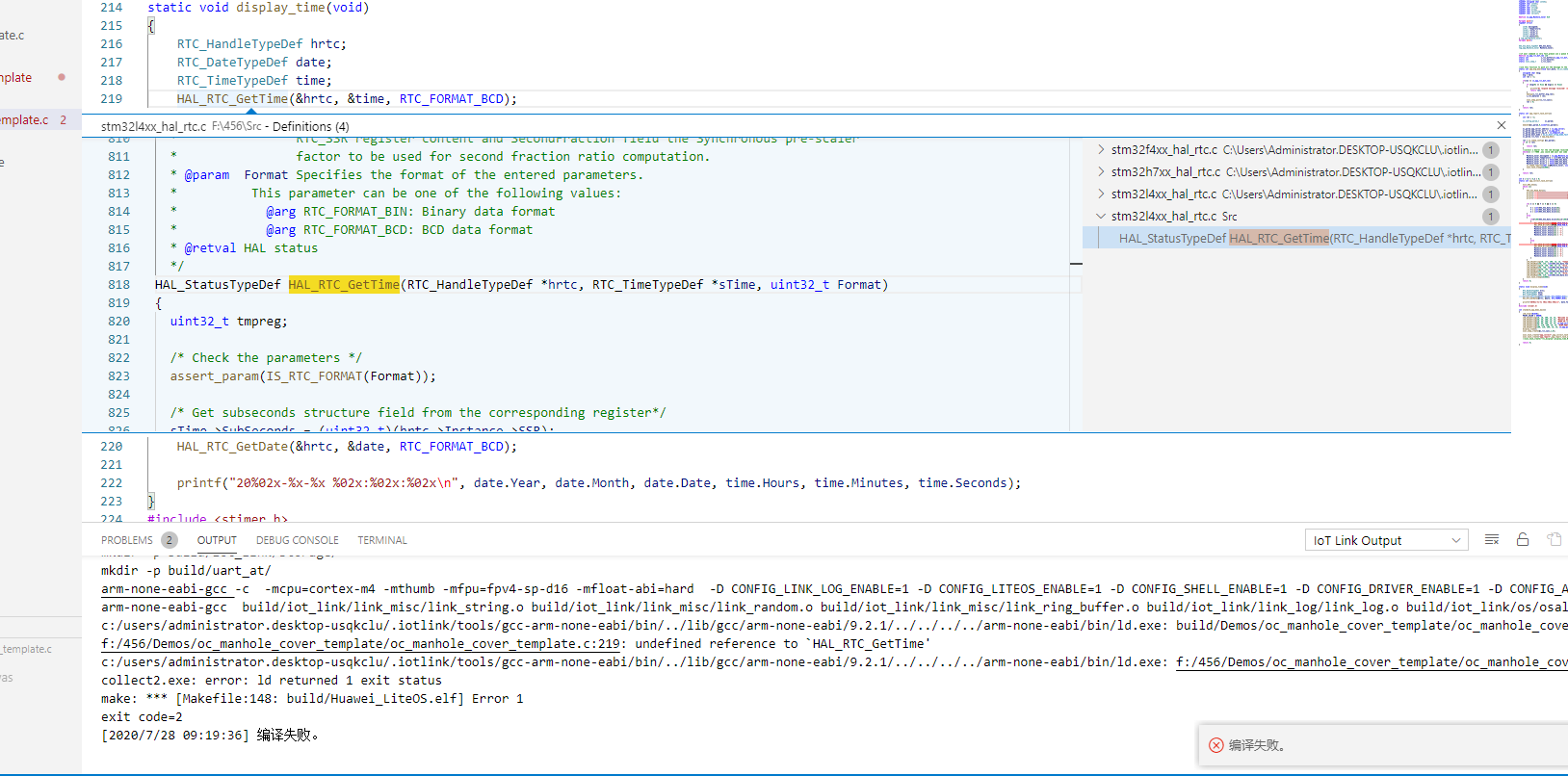The height and width of the screenshot is (776, 1568).
Task: Click the count badge beside stm32f4xx_hal_rtc.c
Action: point(1491,150)
